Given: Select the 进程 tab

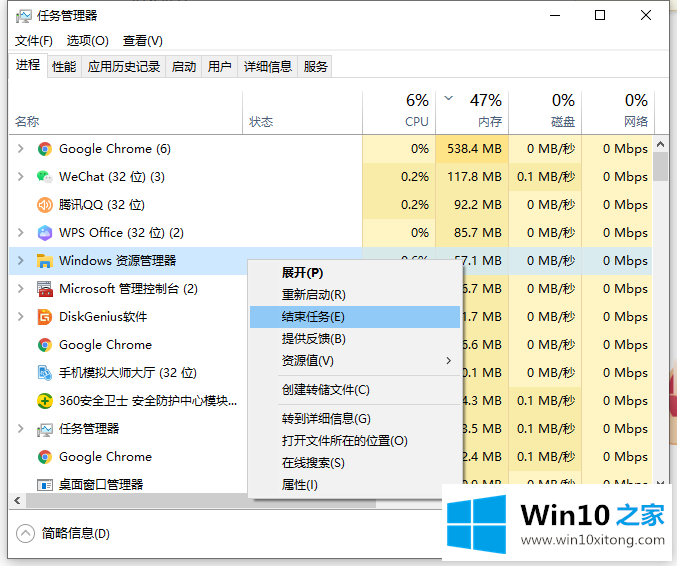Looking at the screenshot, I should click(x=28, y=65).
